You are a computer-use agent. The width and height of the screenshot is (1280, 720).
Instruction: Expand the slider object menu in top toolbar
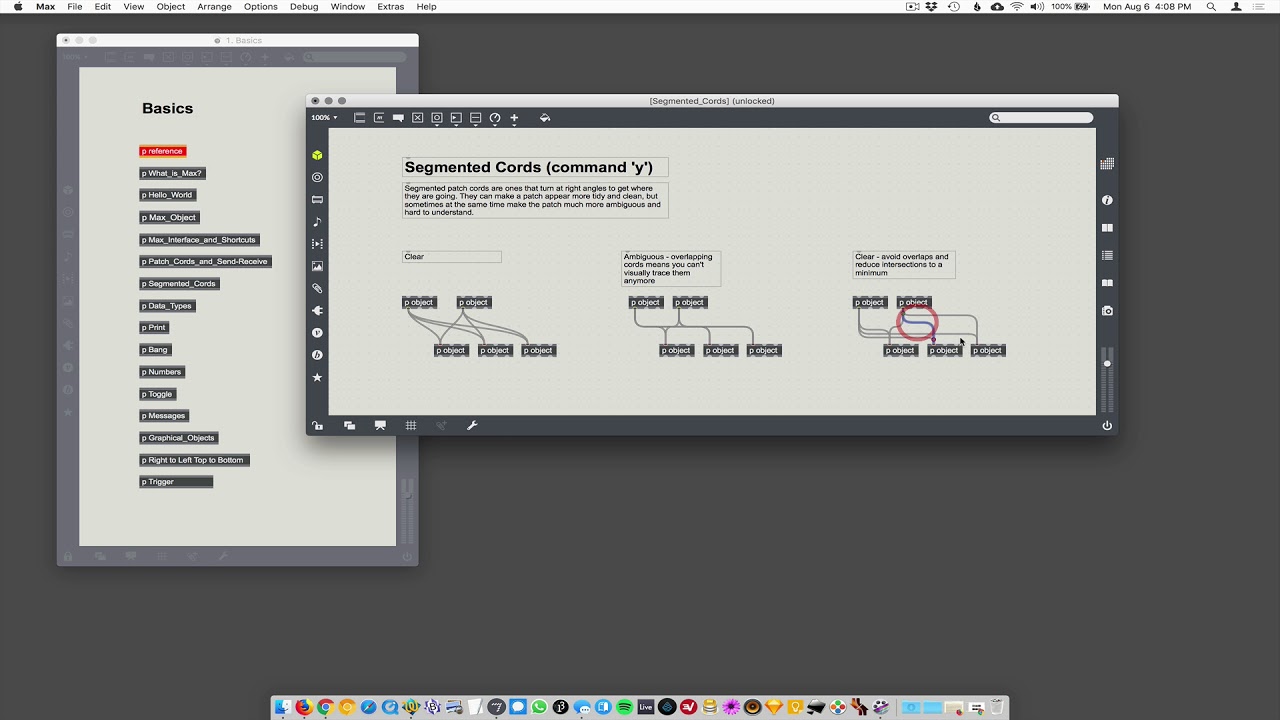point(476,118)
